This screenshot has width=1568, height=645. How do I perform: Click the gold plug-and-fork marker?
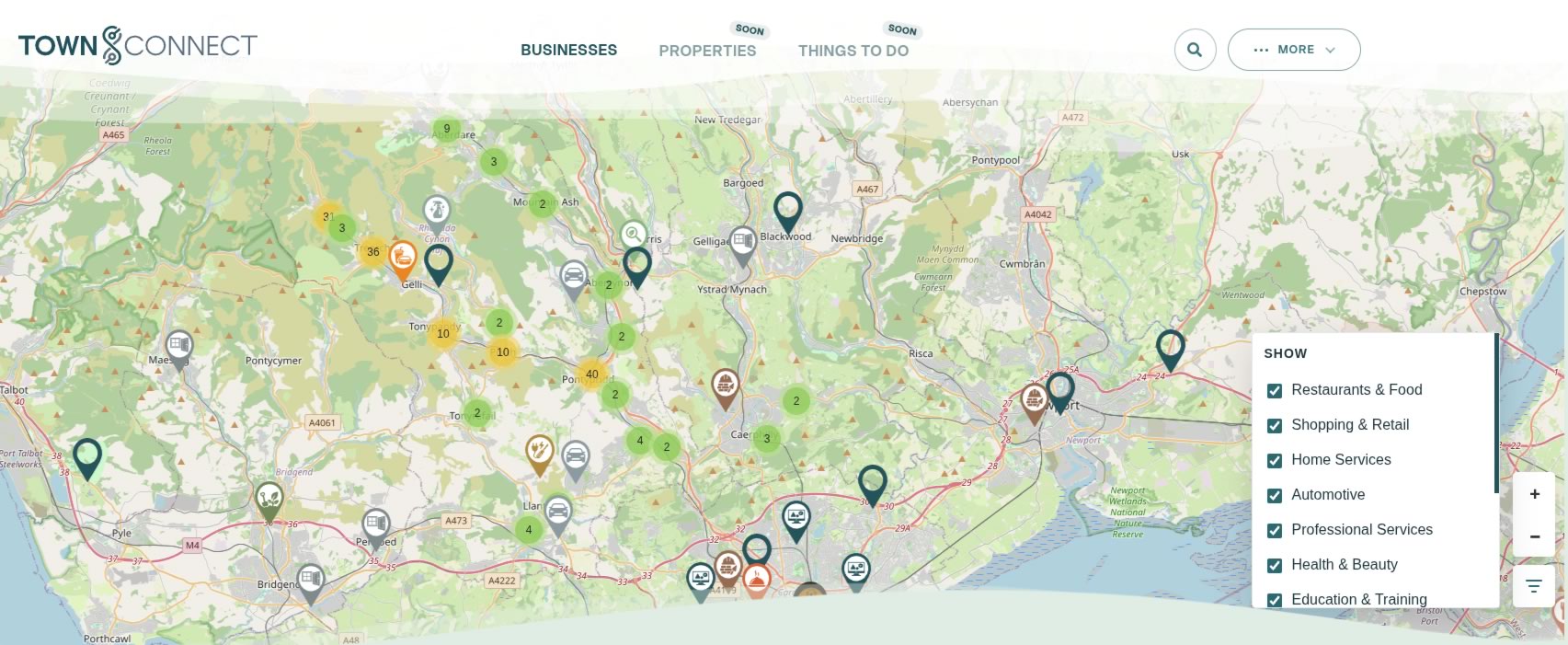[x=540, y=455]
